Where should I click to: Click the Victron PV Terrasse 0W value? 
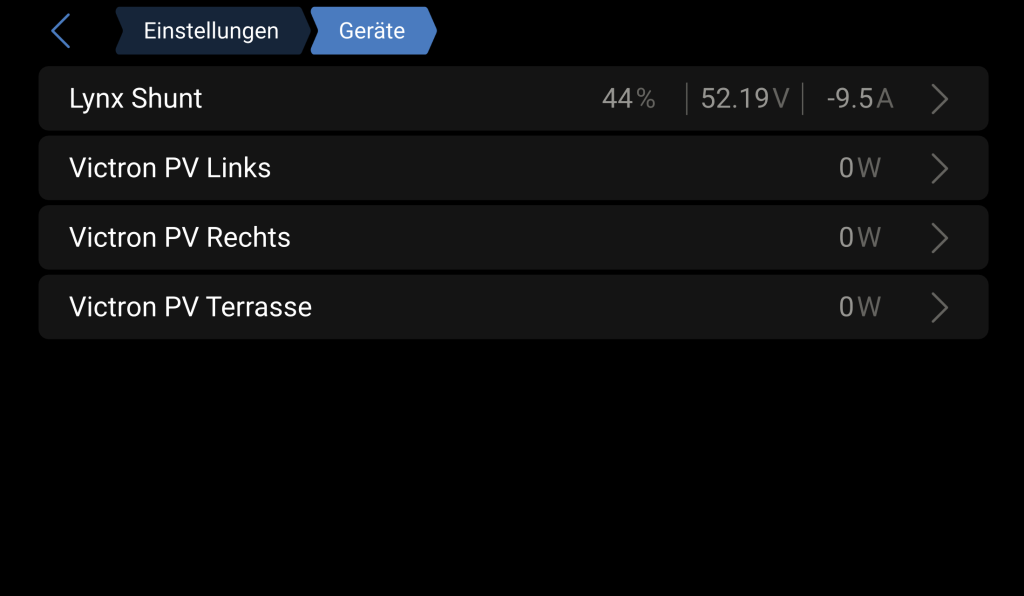coord(859,307)
